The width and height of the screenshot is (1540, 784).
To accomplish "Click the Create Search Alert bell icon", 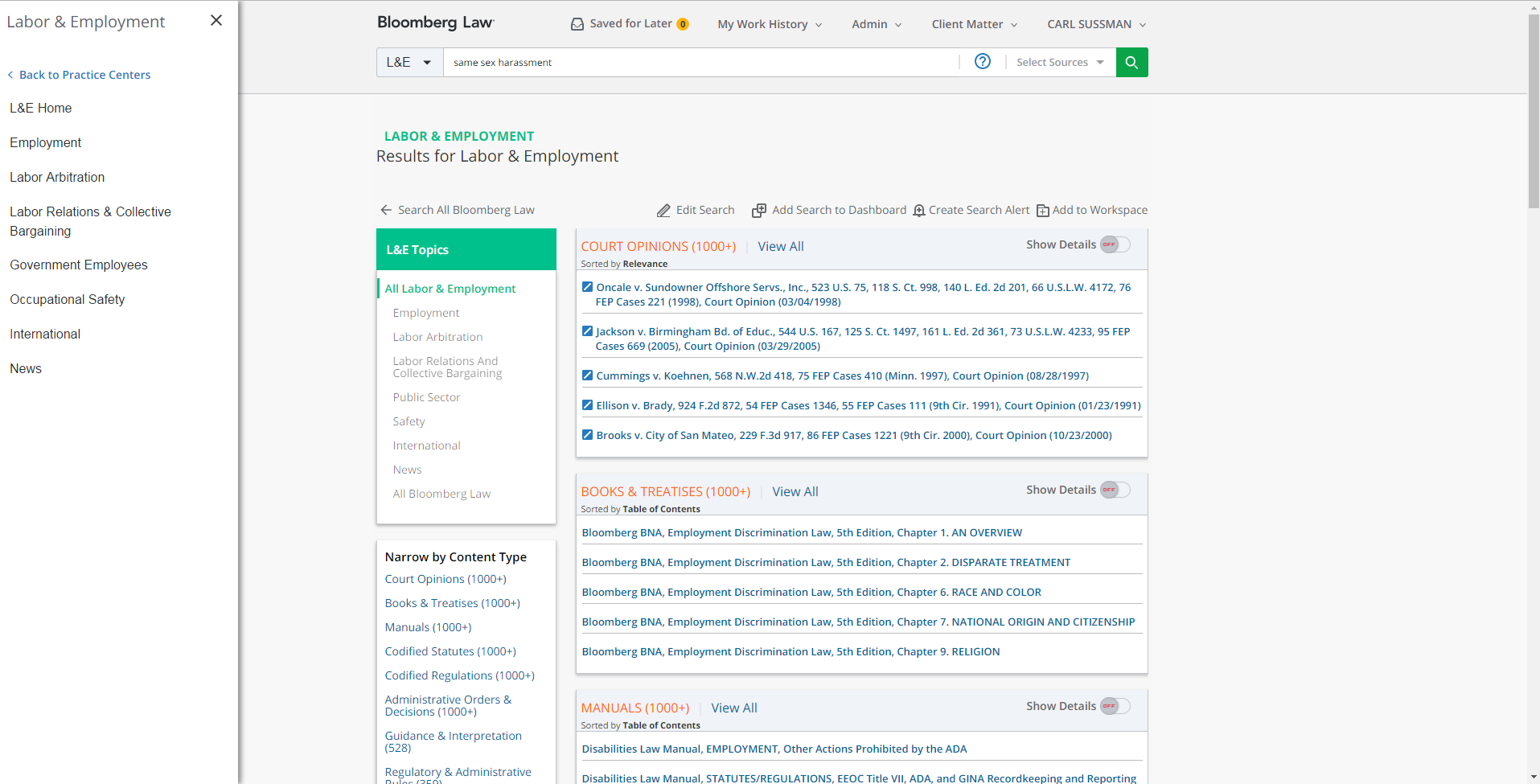I will [919, 211].
